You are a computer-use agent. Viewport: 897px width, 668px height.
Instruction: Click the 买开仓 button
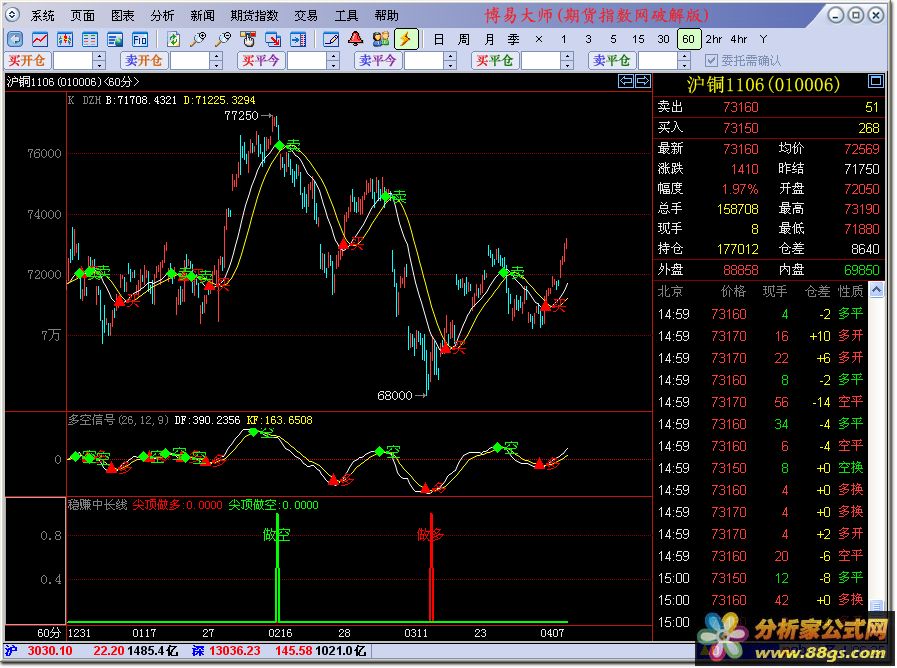pos(27,61)
